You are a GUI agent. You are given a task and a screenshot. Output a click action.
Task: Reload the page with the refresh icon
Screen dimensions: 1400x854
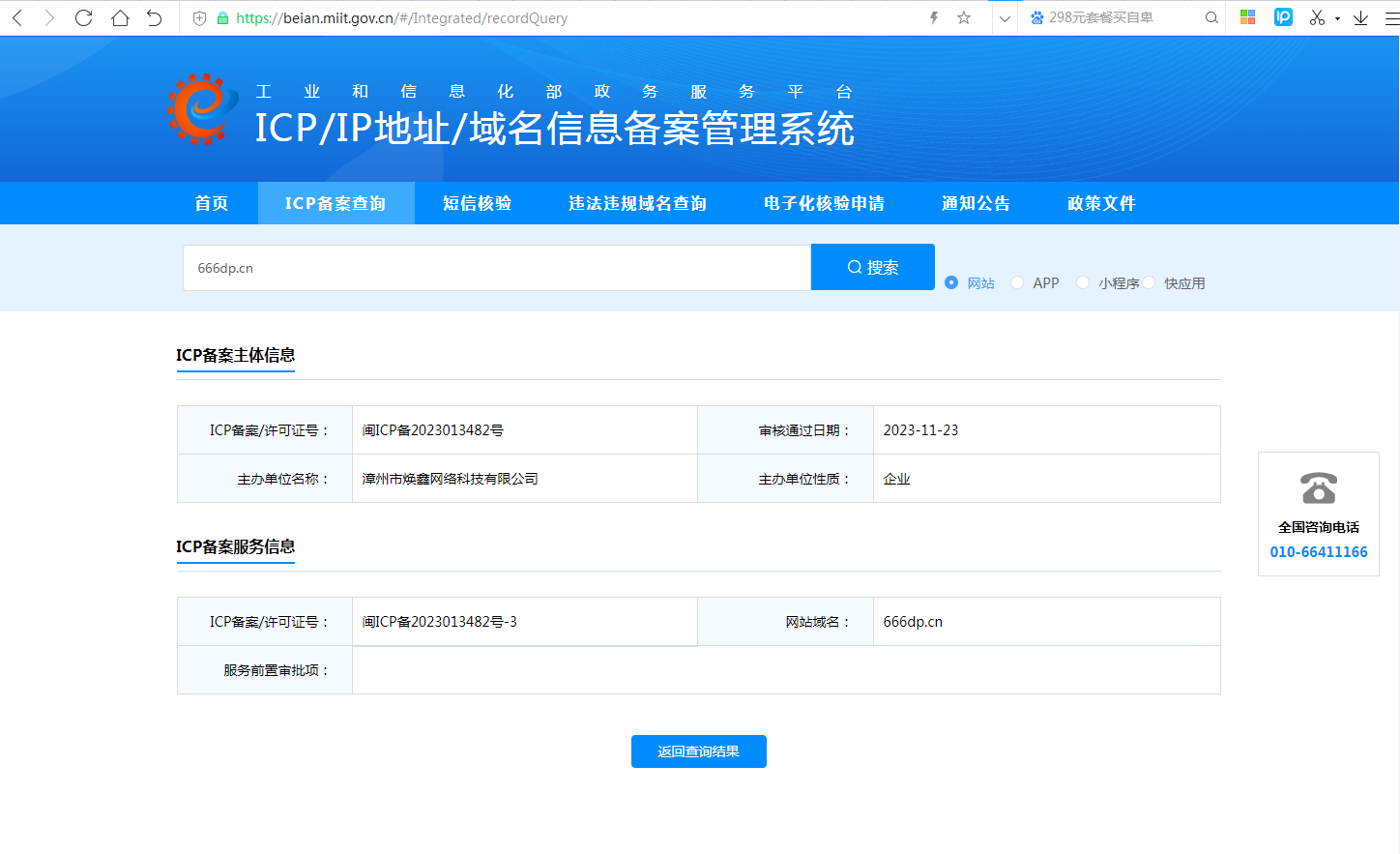point(84,17)
